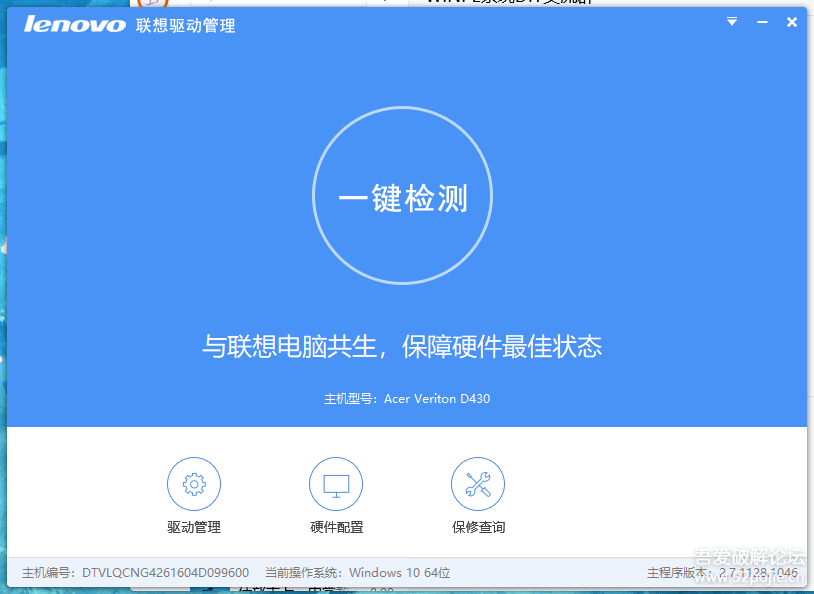814x594 pixels.
Task: Click the 驱动管理 text label
Action: (193, 527)
